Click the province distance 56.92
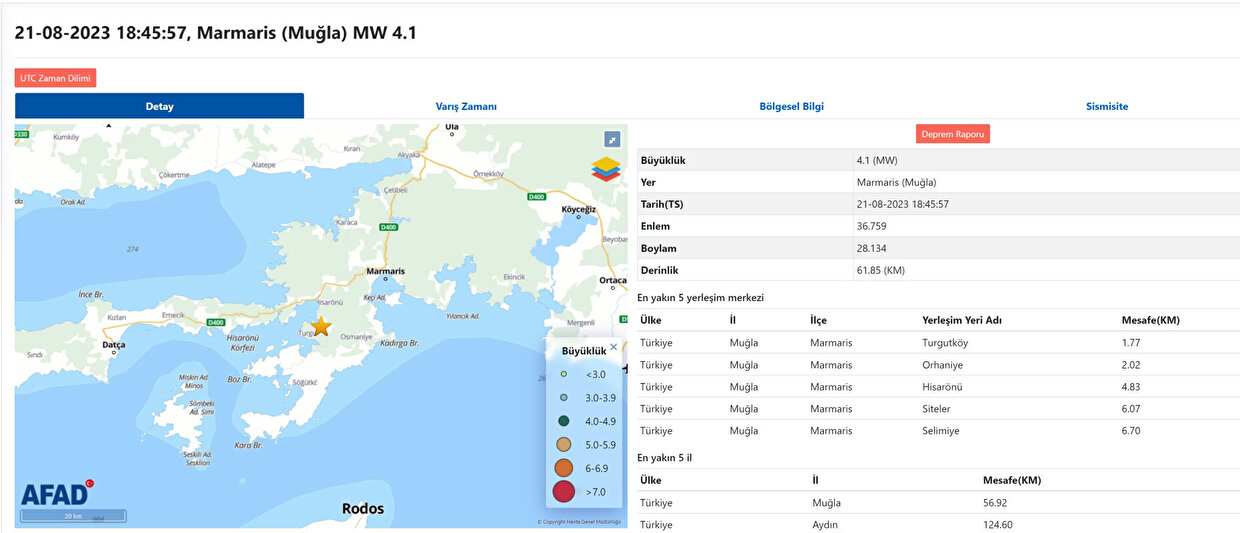 click(x=996, y=503)
